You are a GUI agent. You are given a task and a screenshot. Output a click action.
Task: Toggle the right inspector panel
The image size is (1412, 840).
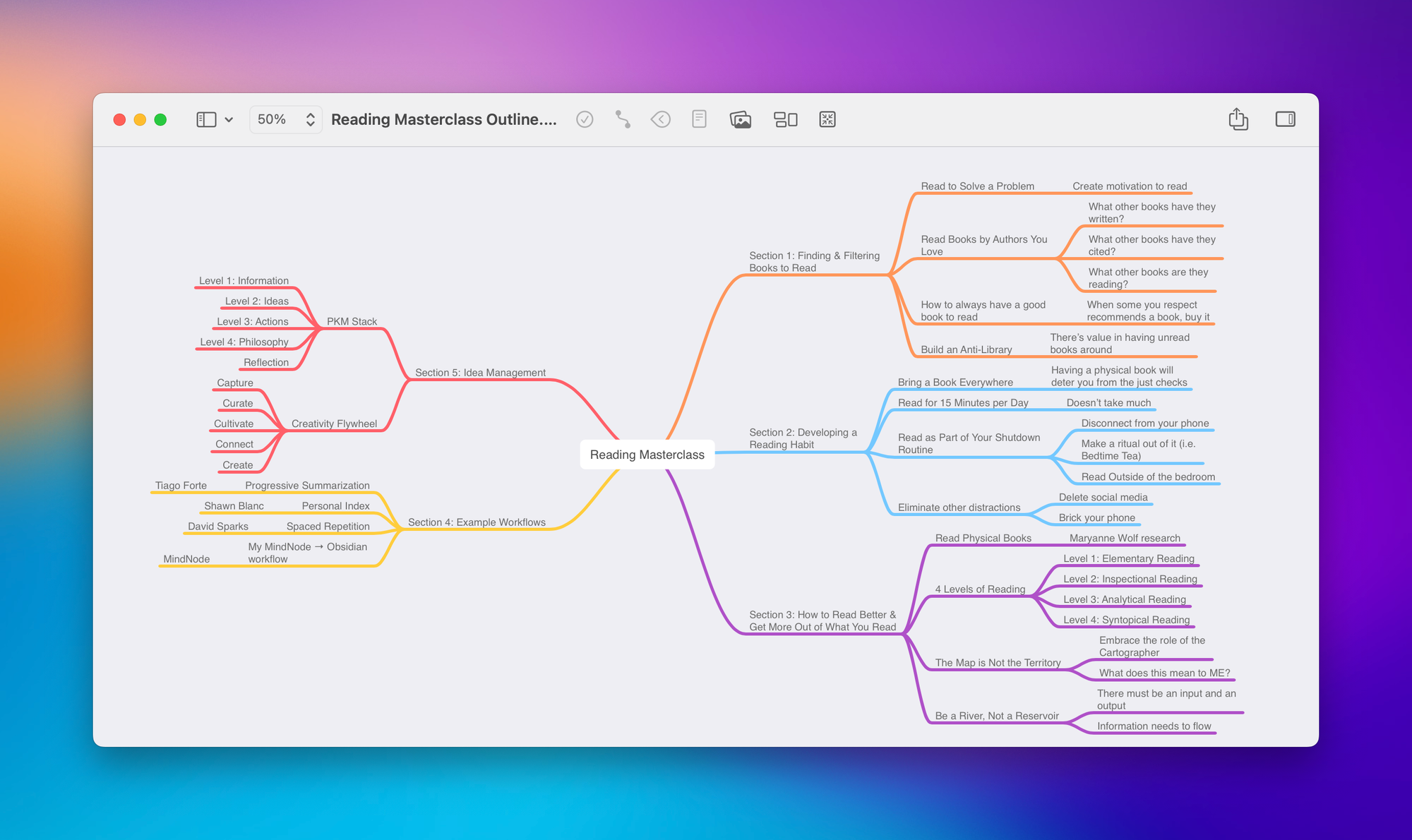click(x=1285, y=119)
